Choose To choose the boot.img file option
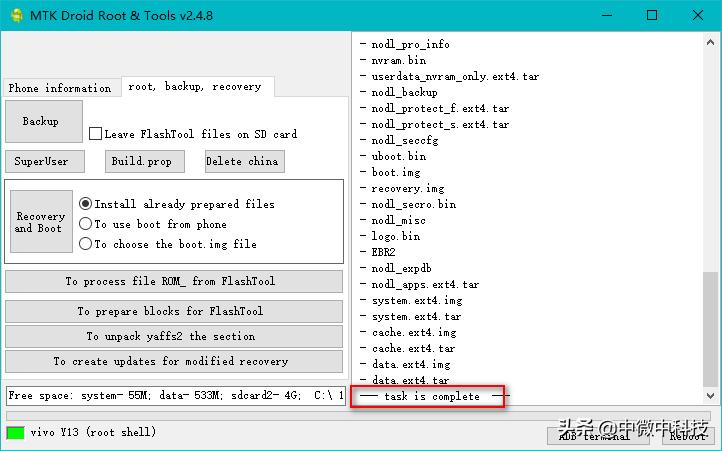The width and height of the screenshot is (722, 451). click(x=85, y=244)
